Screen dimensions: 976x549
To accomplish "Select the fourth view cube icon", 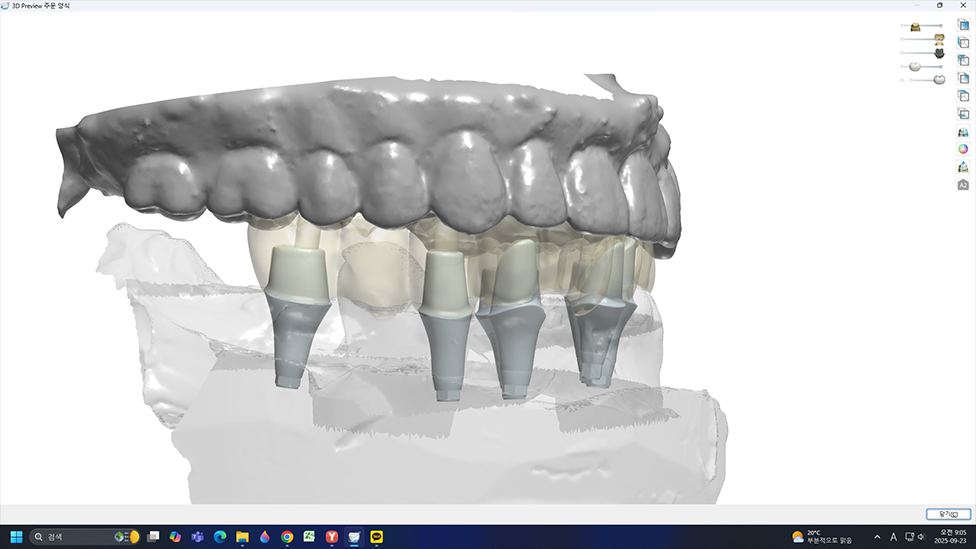I will point(963,78).
